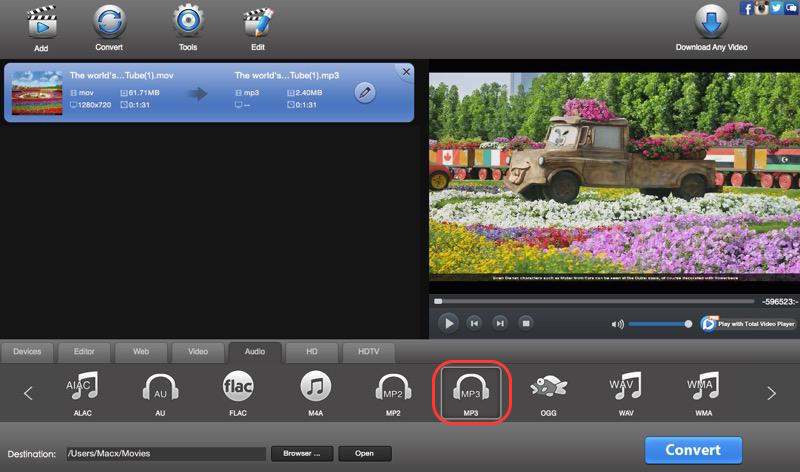Click Download Any Video icon
800x472 pixels.
(711, 22)
